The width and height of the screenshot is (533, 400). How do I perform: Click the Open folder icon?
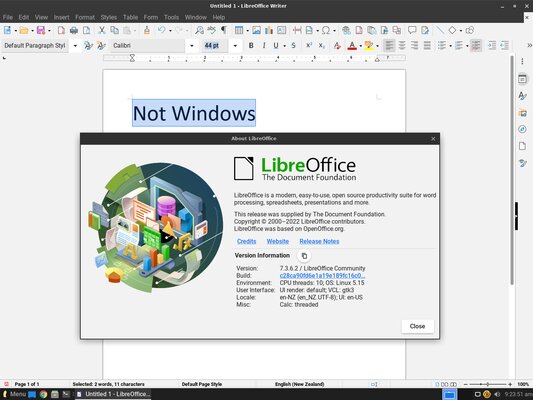24,30
